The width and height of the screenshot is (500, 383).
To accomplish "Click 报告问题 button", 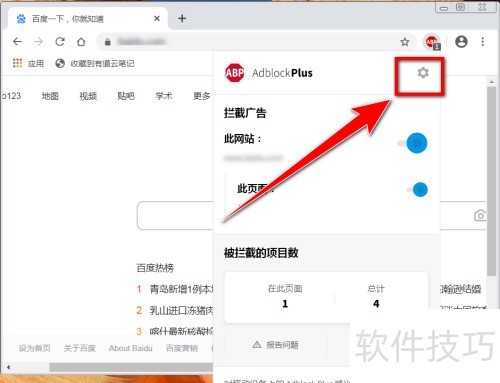I will pos(276,345).
